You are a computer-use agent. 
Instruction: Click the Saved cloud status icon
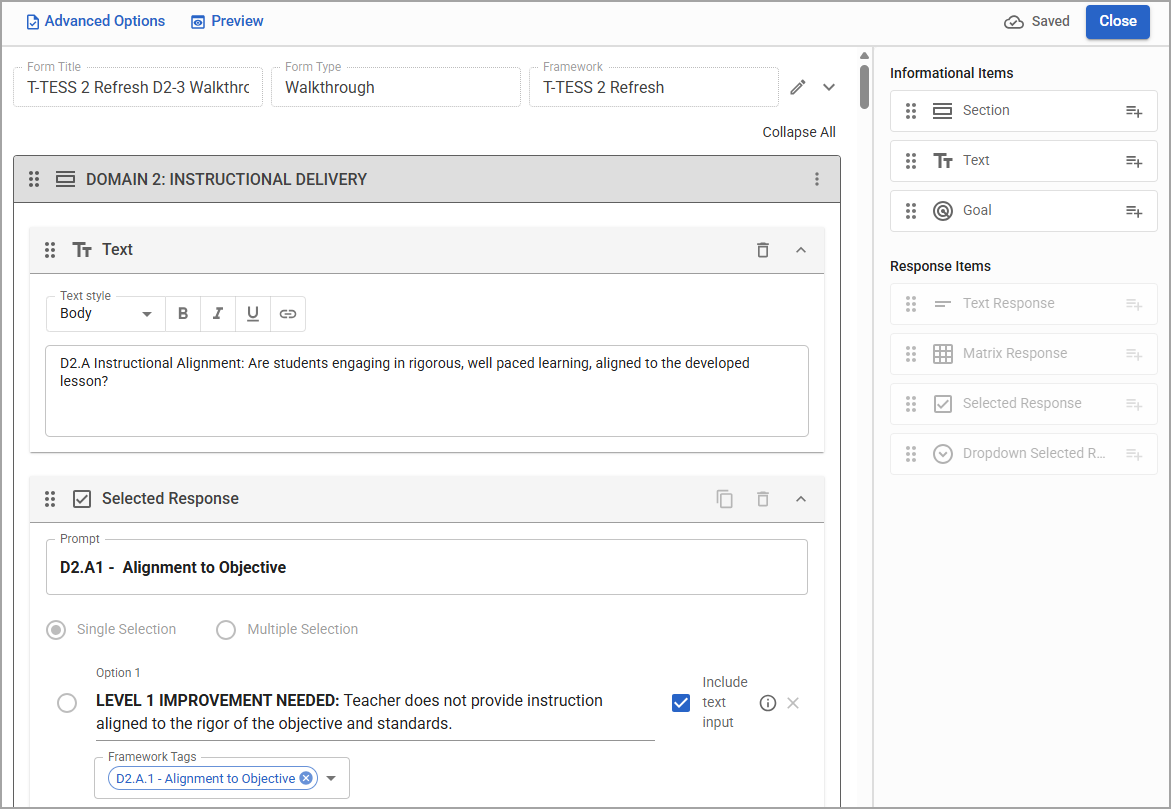[x=1013, y=22]
